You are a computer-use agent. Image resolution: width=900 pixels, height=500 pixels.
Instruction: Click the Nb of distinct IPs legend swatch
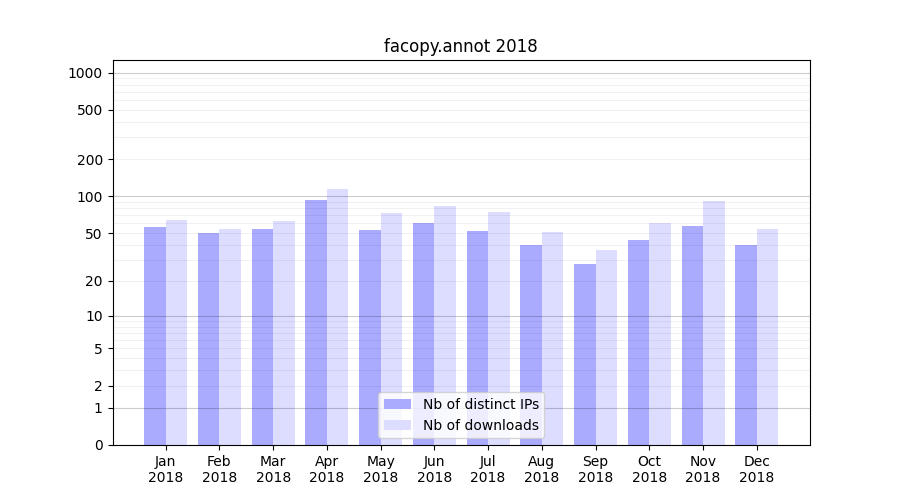click(397, 404)
